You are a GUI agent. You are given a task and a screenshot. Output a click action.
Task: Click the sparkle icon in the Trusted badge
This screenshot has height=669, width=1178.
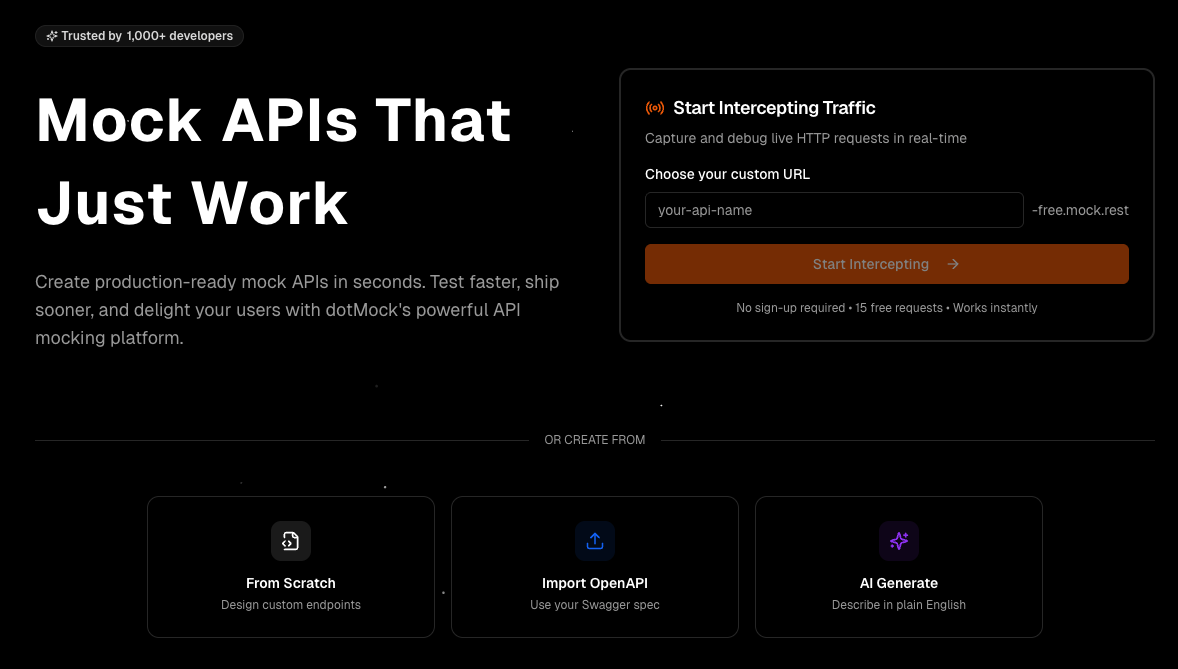tap(52, 36)
